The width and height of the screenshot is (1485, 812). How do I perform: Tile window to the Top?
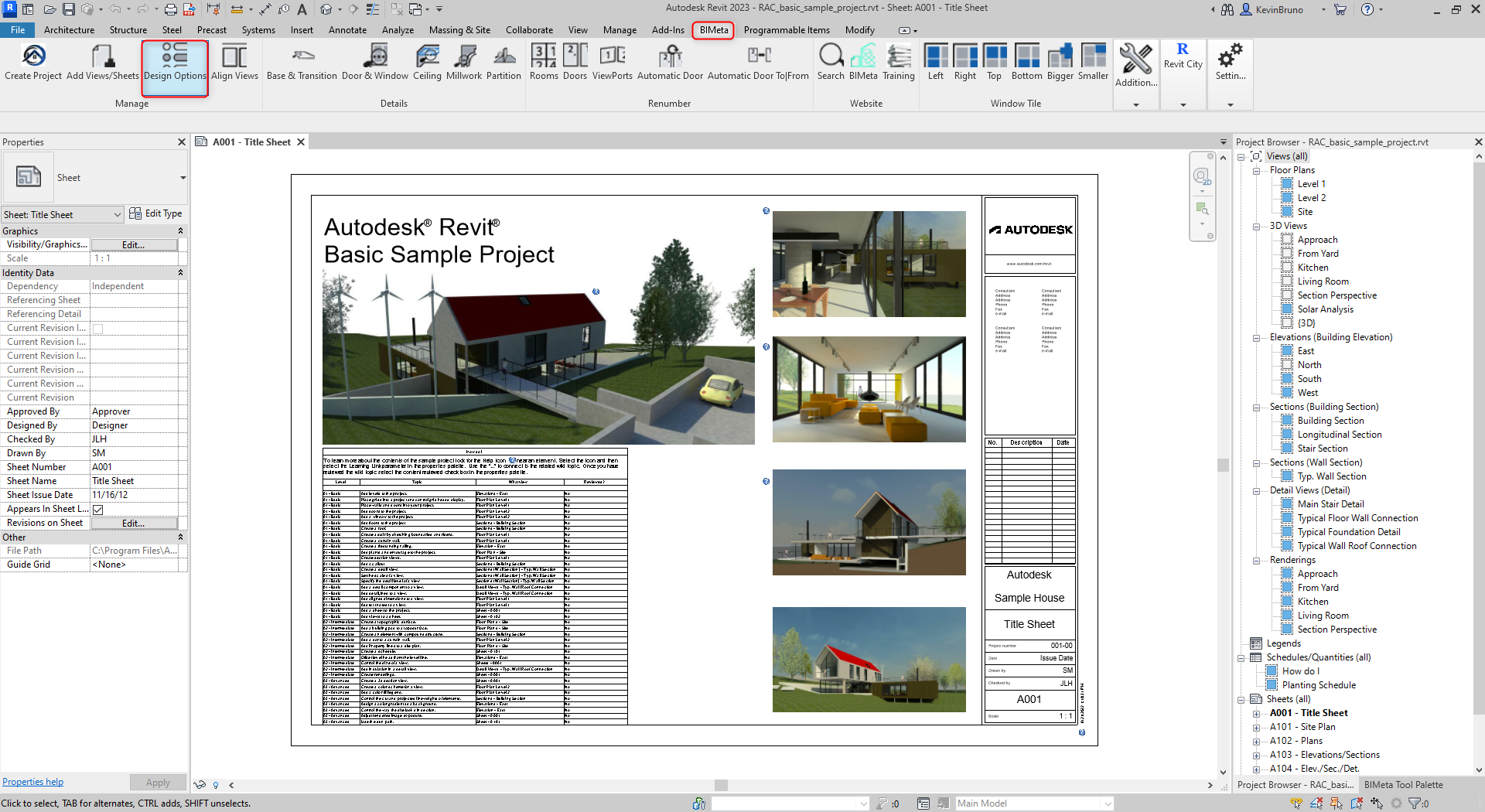pos(995,62)
